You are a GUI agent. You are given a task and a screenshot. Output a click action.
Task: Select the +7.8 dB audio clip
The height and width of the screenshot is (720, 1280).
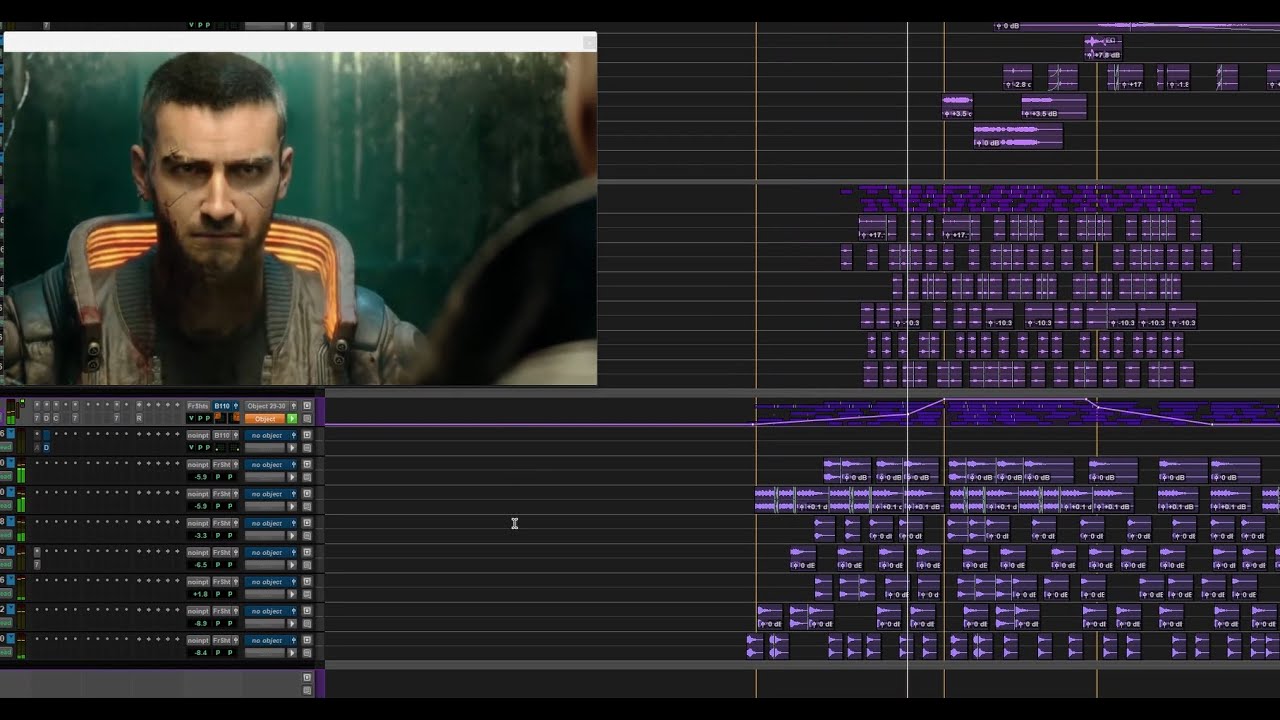1103,48
